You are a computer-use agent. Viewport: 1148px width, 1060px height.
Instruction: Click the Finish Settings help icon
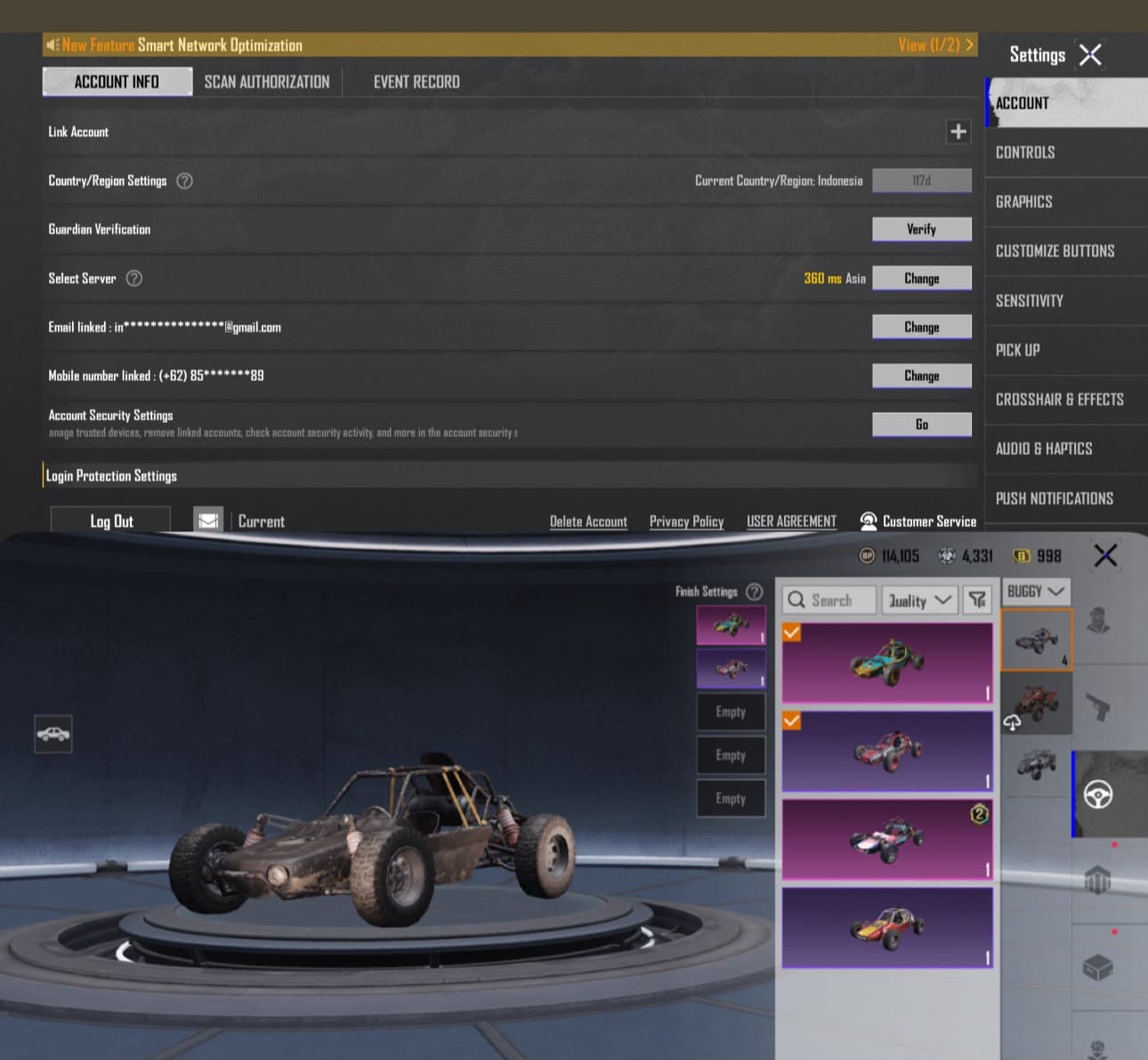754,592
